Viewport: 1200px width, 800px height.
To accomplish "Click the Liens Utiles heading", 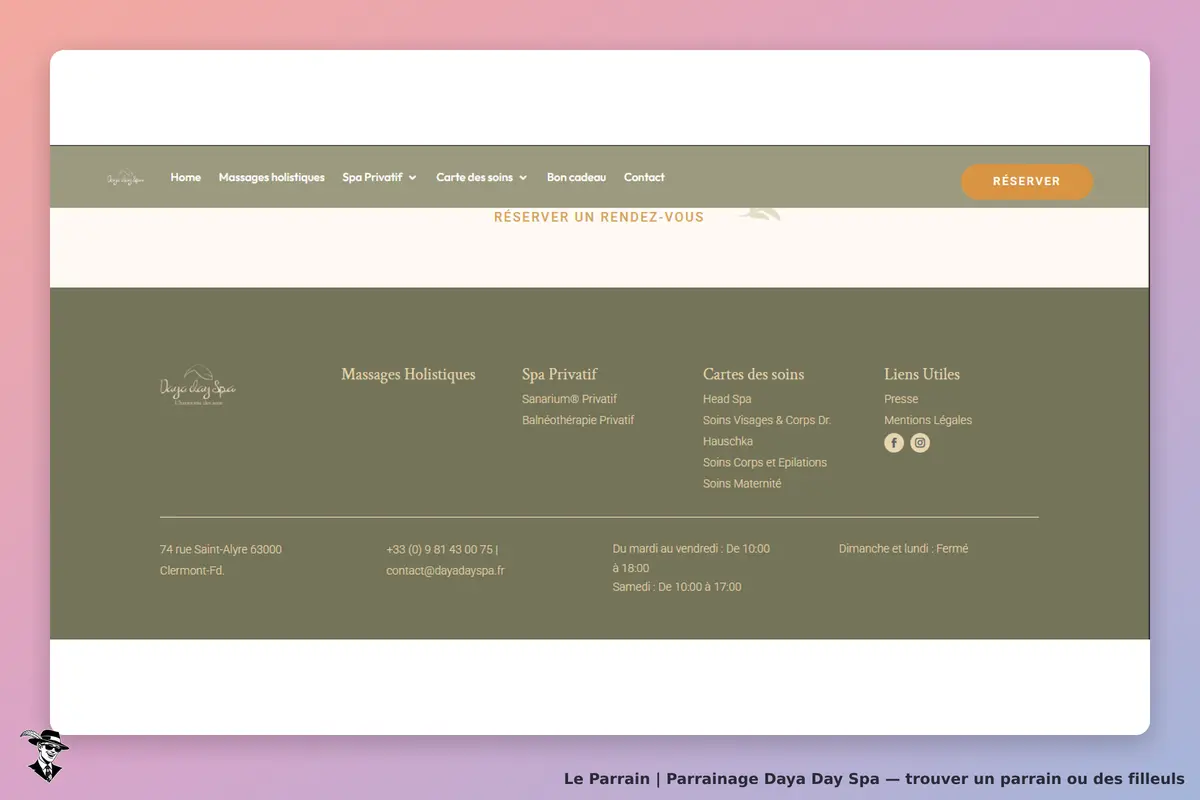I will [x=922, y=374].
